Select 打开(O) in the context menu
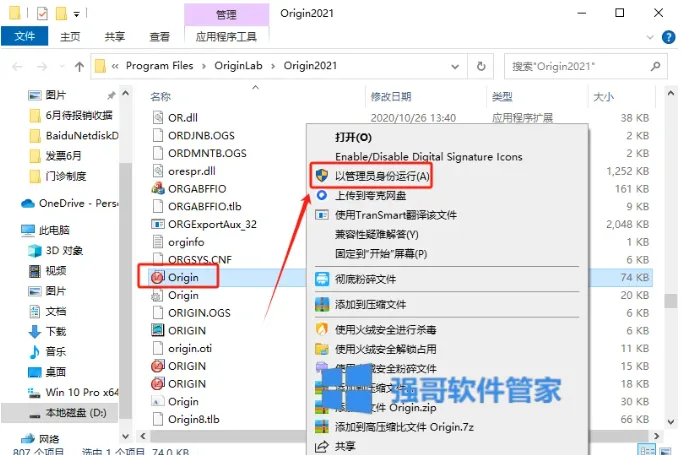The image size is (688, 455). pos(447,137)
